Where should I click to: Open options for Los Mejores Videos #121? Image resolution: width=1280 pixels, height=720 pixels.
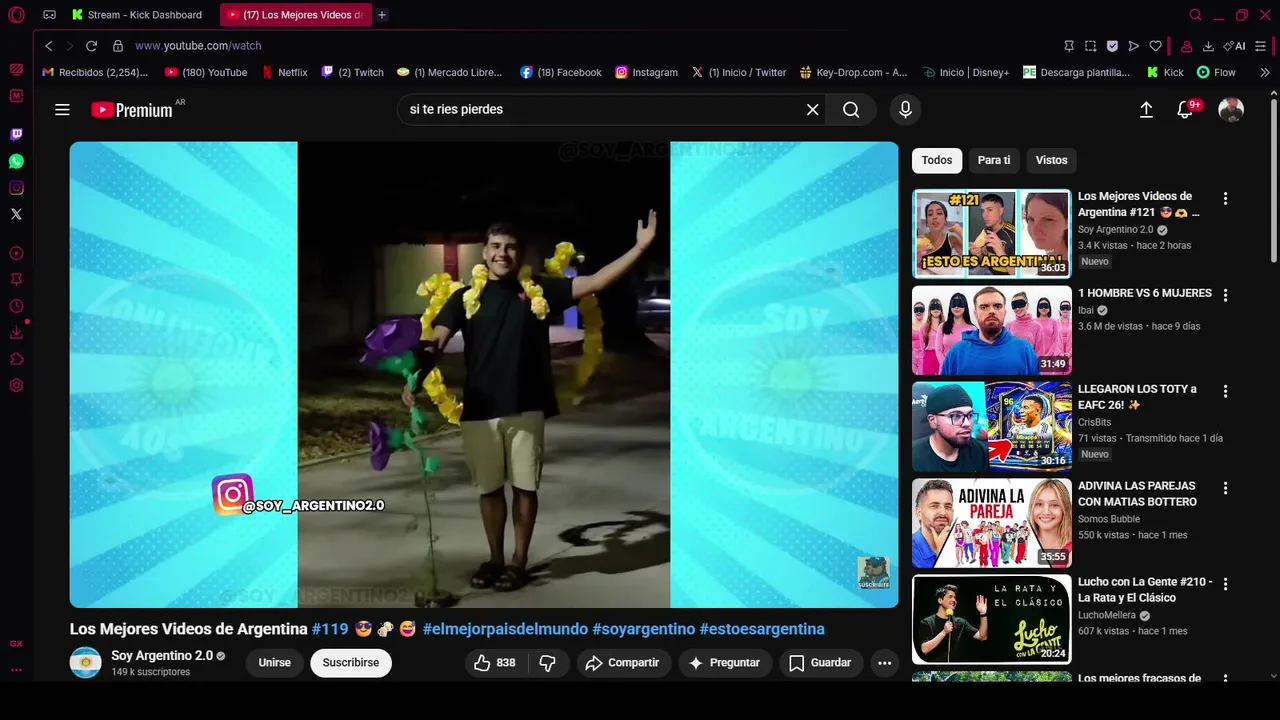[x=1225, y=199]
